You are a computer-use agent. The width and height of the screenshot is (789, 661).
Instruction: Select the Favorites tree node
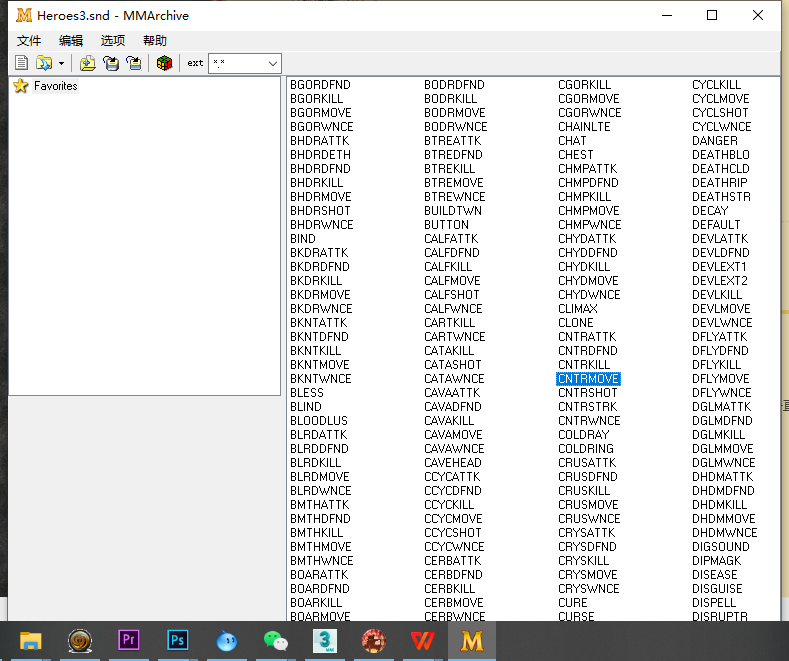(55, 86)
